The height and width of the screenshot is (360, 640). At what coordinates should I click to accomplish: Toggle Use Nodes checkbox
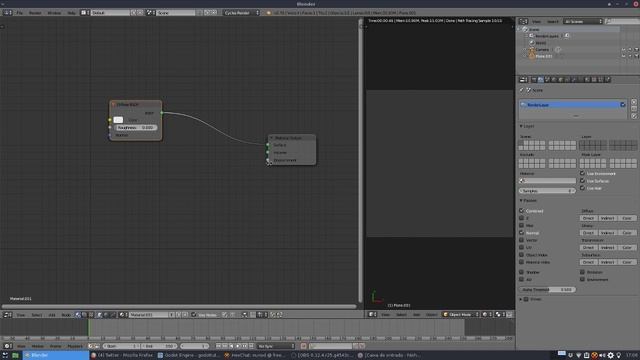click(x=194, y=315)
